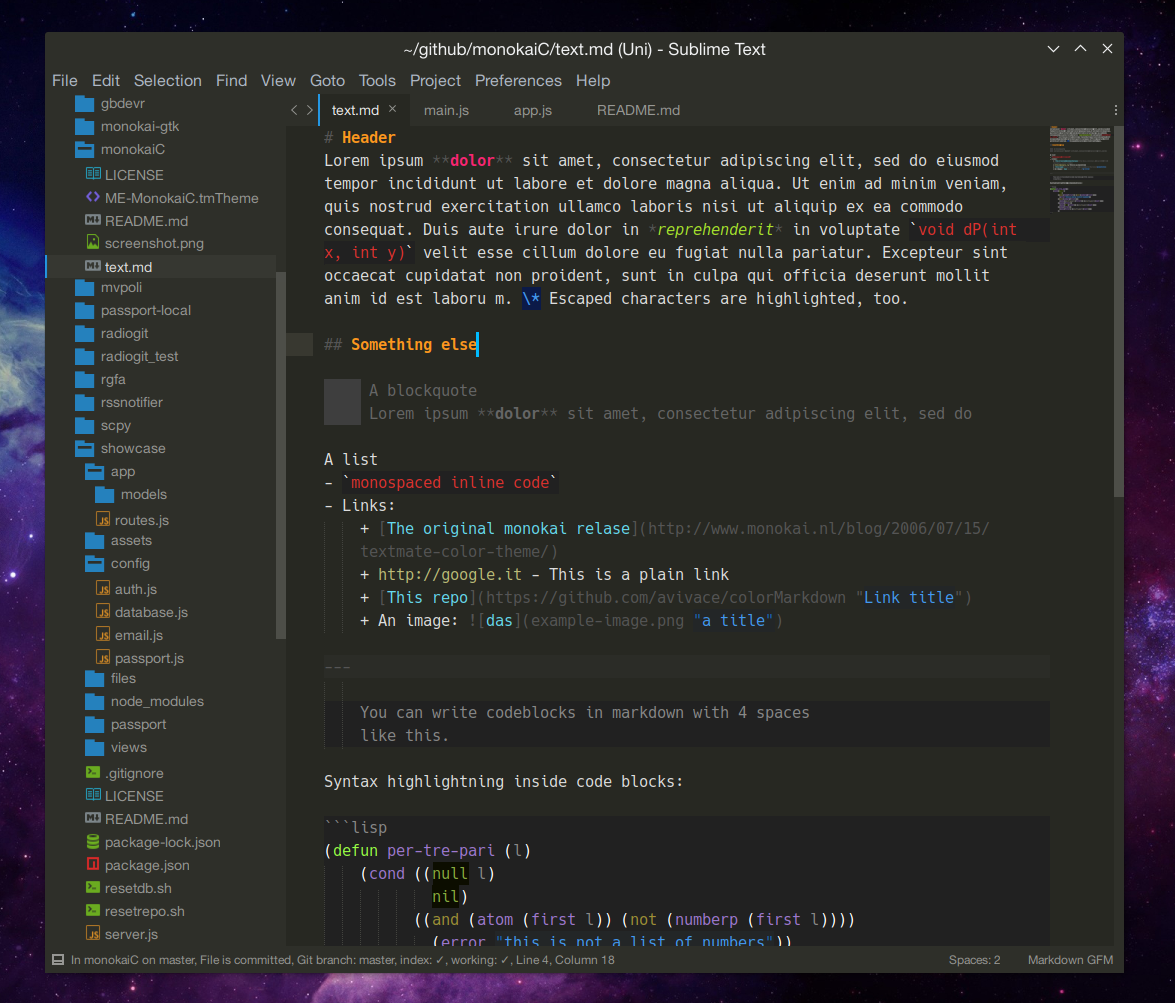This screenshot has width=1175, height=1003.
Task: Expand the mvpoli folder
Action: tap(84, 287)
